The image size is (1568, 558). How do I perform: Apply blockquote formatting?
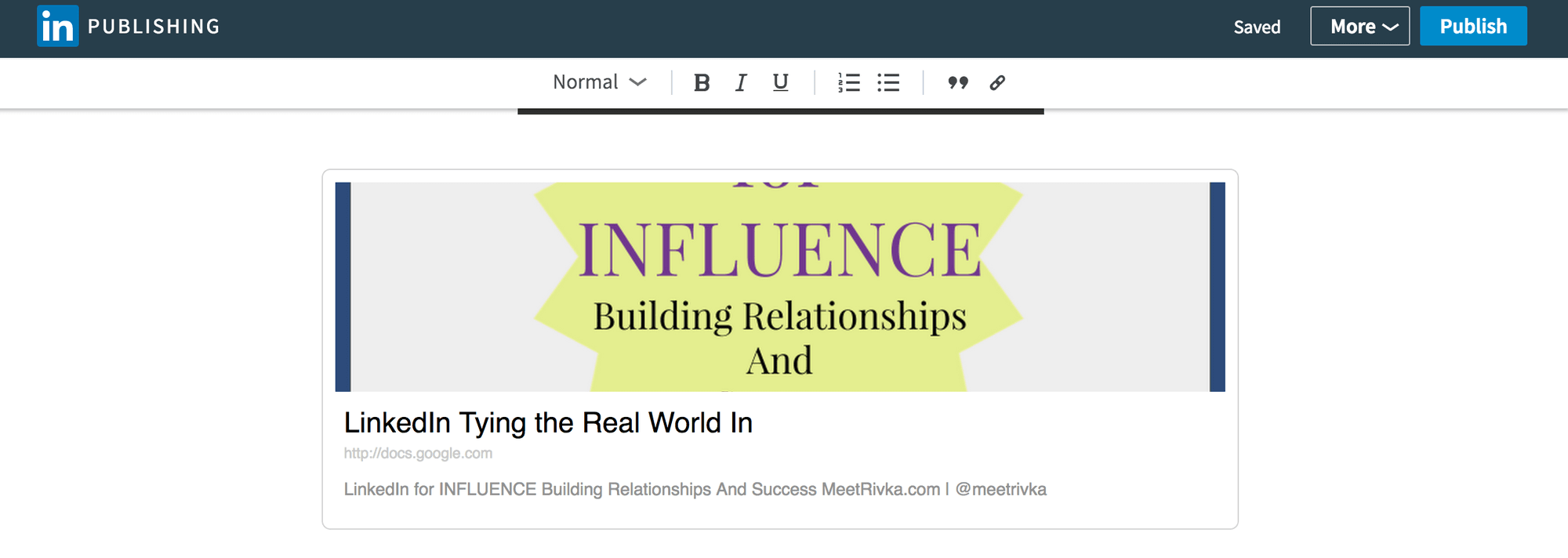tap(957, 82)
